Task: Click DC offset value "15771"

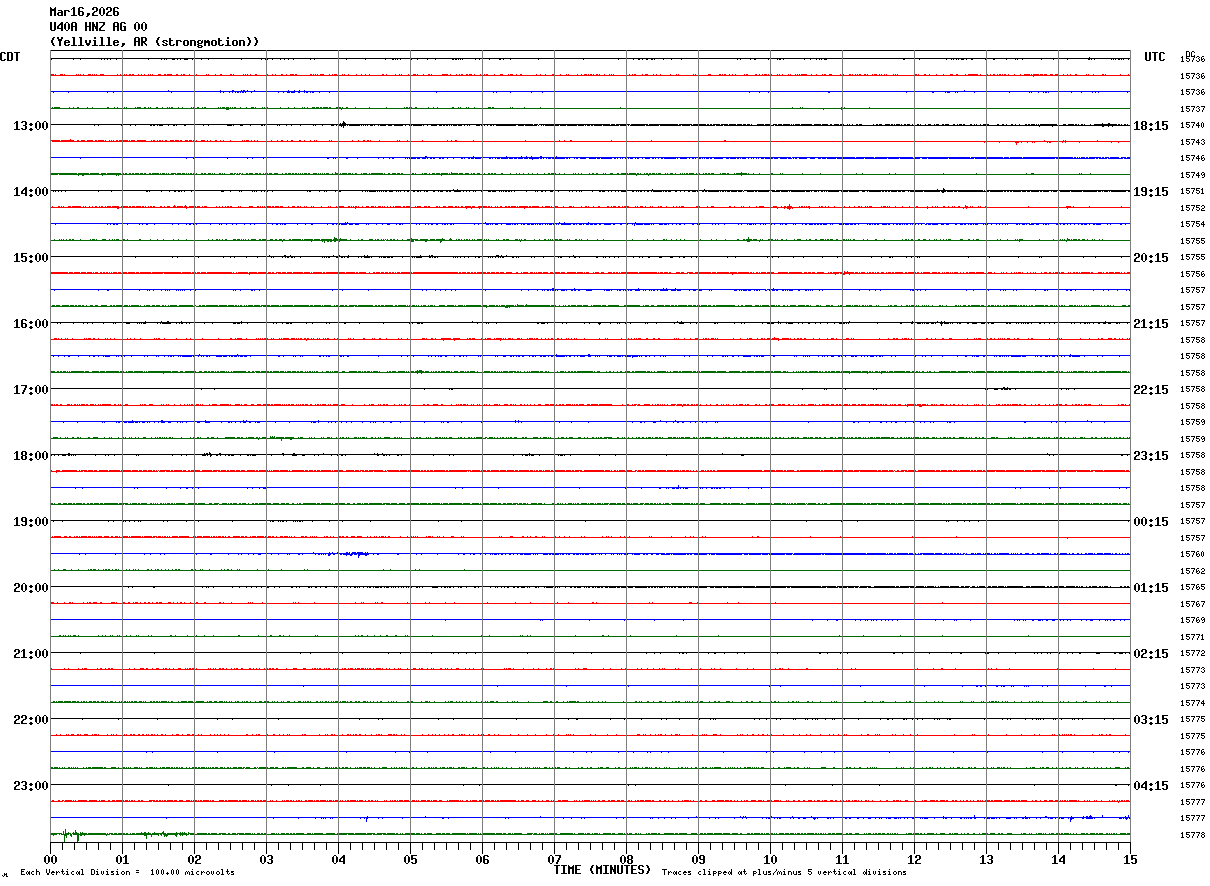Action: [x=1192, y=637]
